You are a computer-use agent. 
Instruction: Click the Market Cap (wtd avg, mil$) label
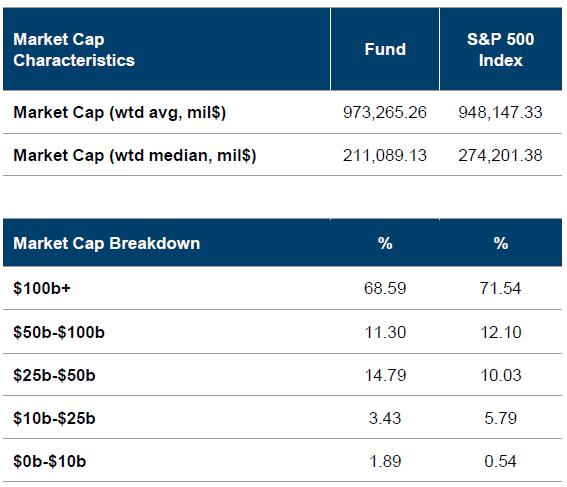120,112
